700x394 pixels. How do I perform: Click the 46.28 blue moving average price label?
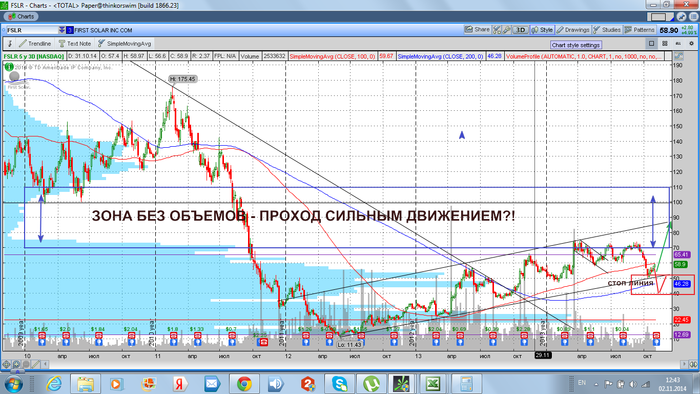point(682,284)
